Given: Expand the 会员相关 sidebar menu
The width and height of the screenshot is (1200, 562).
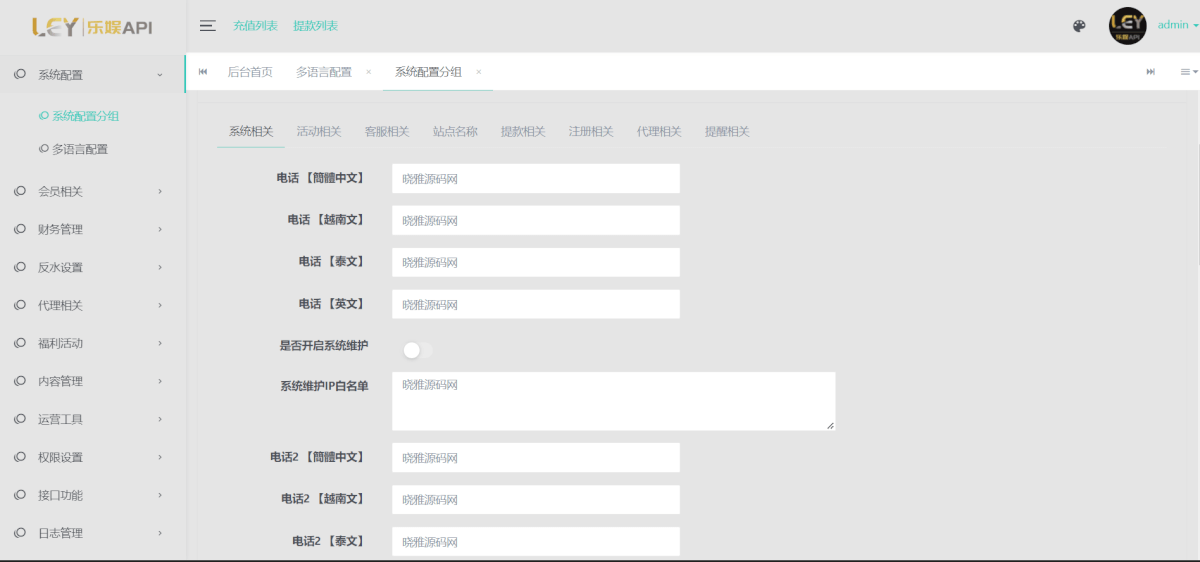Looking at the screenshot, I should pyautogui.click(x=92, y=191).
